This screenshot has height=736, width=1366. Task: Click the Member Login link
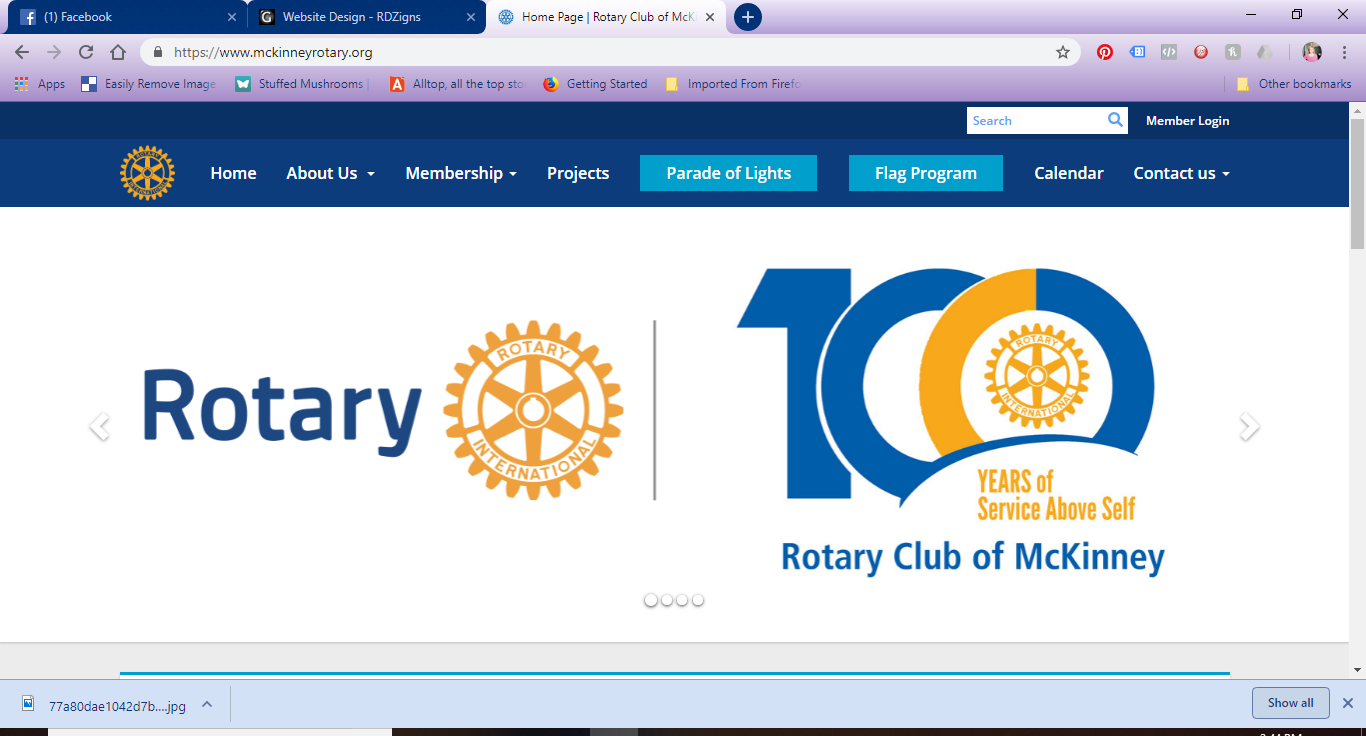point(1187,120)
